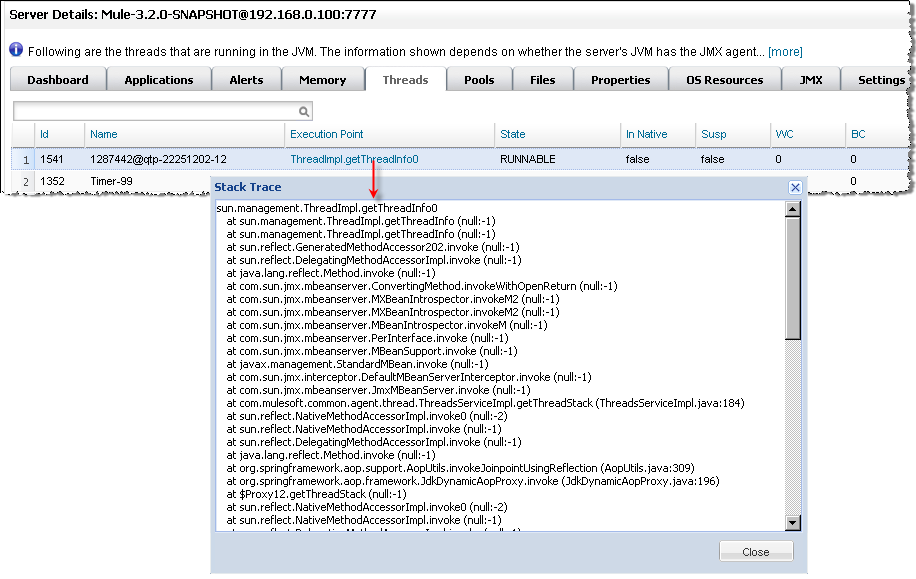This screenshot has height=579, width=916.
Task: Switch to the Files tab
Action: point(543,80)
